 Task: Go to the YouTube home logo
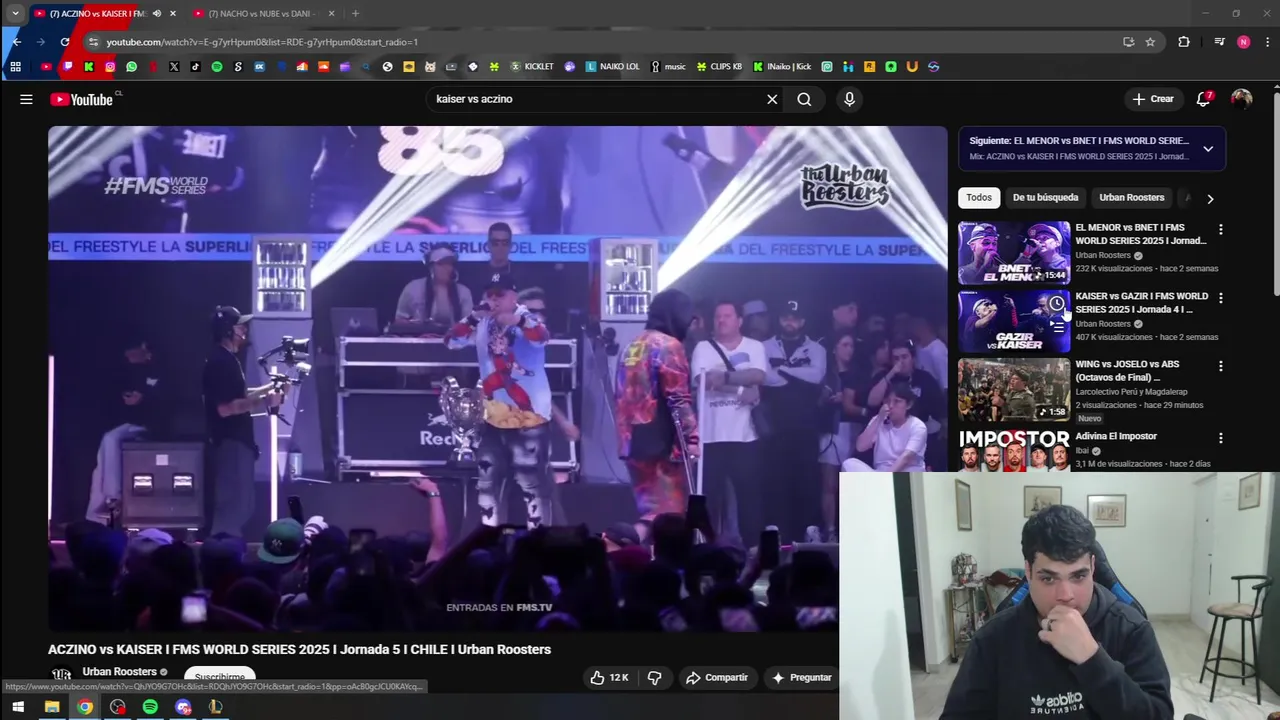(81, 99)
